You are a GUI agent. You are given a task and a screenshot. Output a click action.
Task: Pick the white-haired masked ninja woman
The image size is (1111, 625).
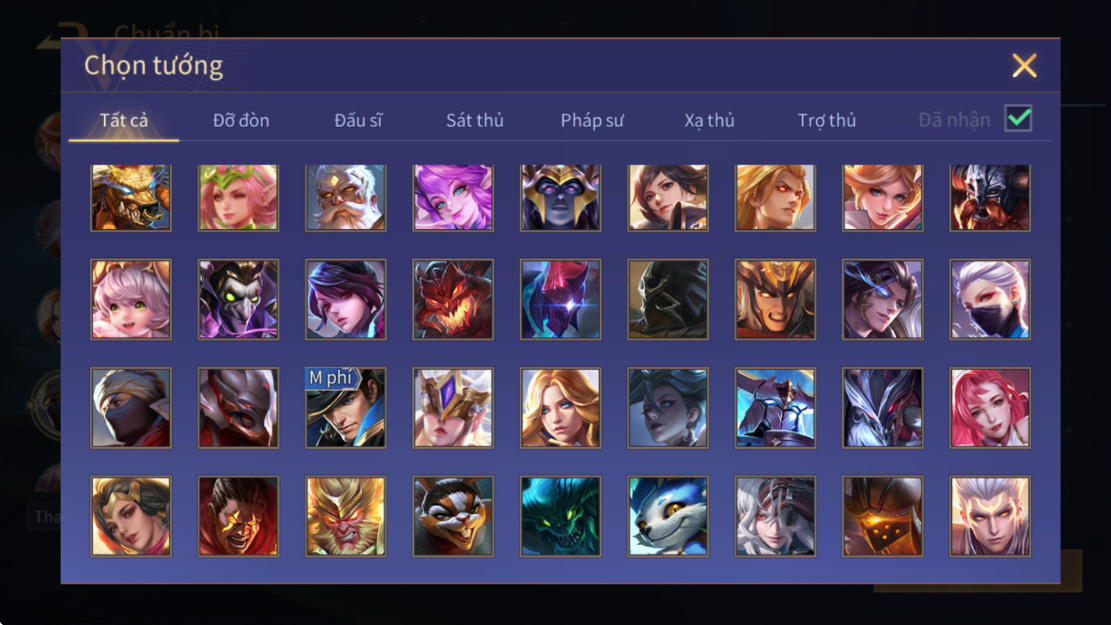(991, 299)
